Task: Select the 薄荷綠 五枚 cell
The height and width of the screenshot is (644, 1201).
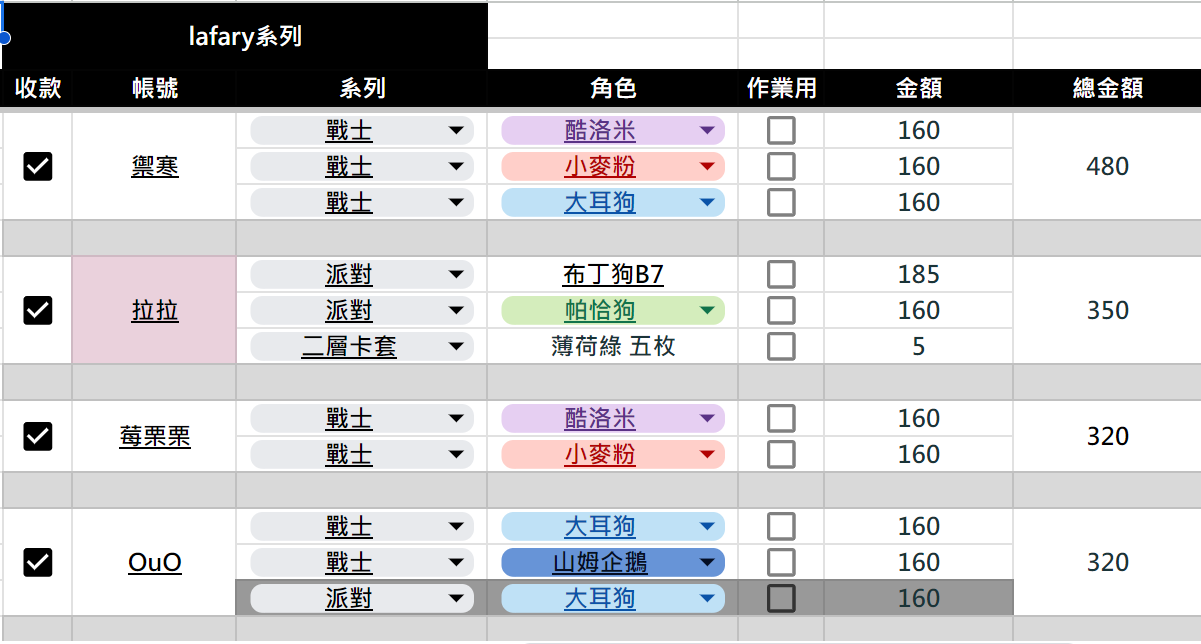Action: point(613,346)
